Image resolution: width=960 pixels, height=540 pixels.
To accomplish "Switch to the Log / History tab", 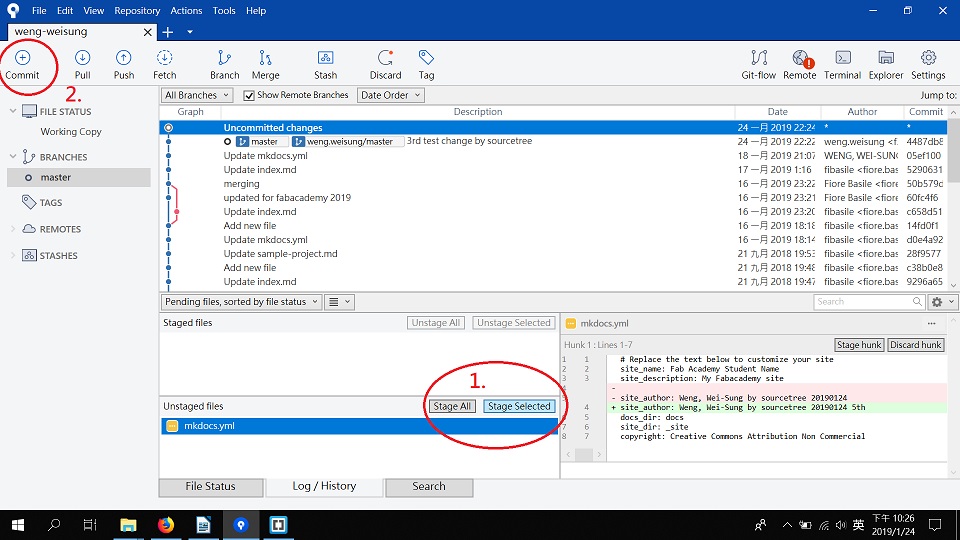I will [324, 487].
